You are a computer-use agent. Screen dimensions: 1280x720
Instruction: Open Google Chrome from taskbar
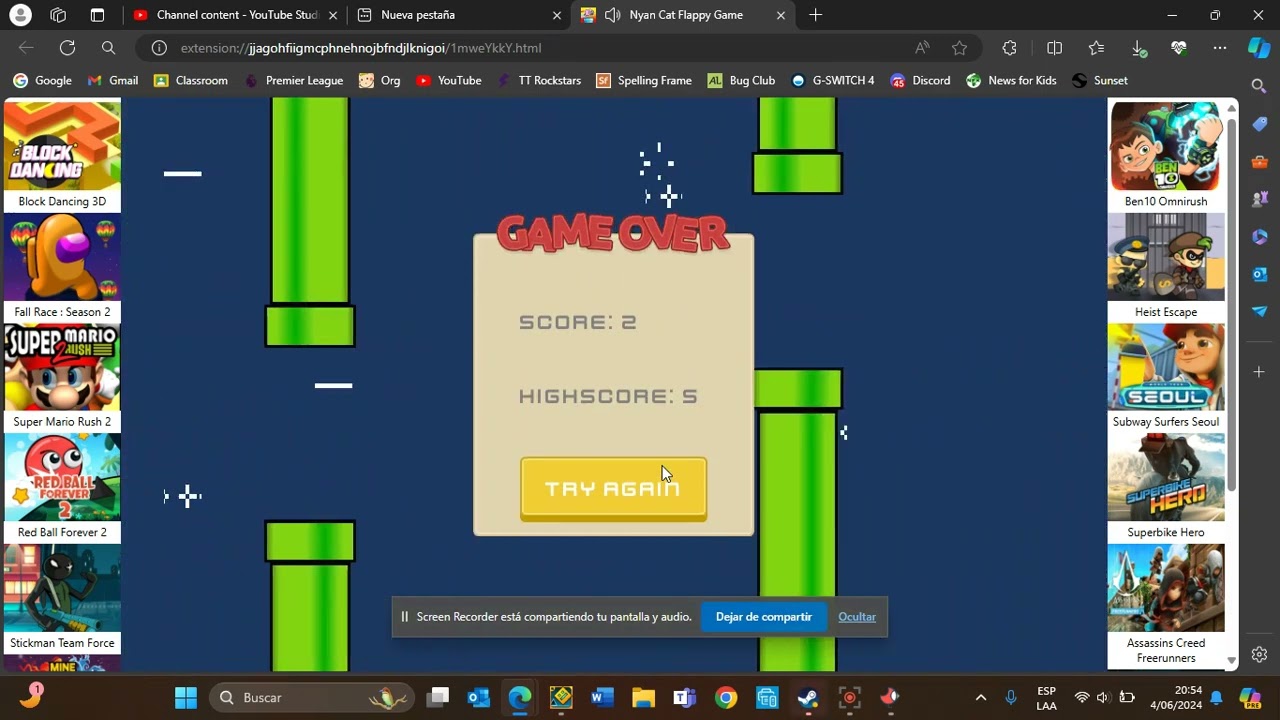[x=726, y=697]
